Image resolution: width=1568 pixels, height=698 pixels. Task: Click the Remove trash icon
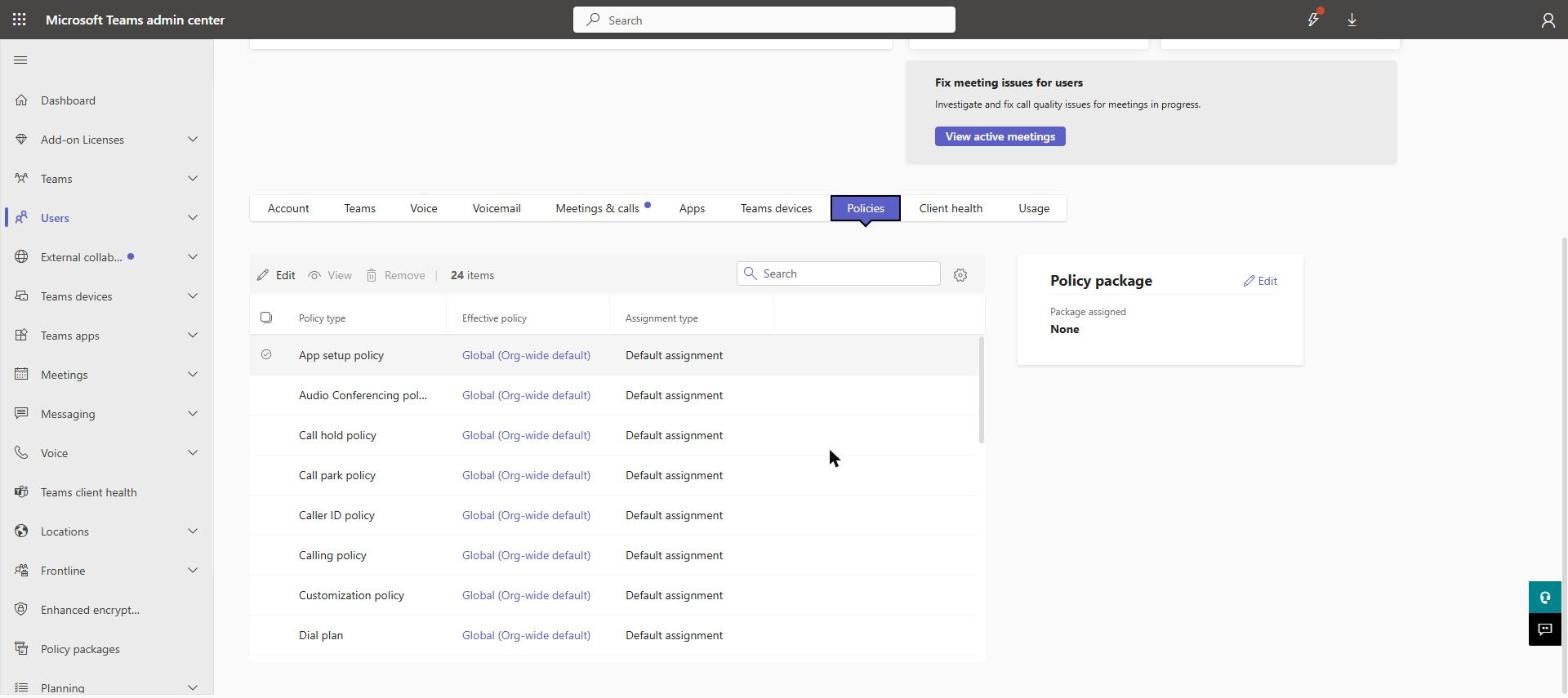point(371,275)
